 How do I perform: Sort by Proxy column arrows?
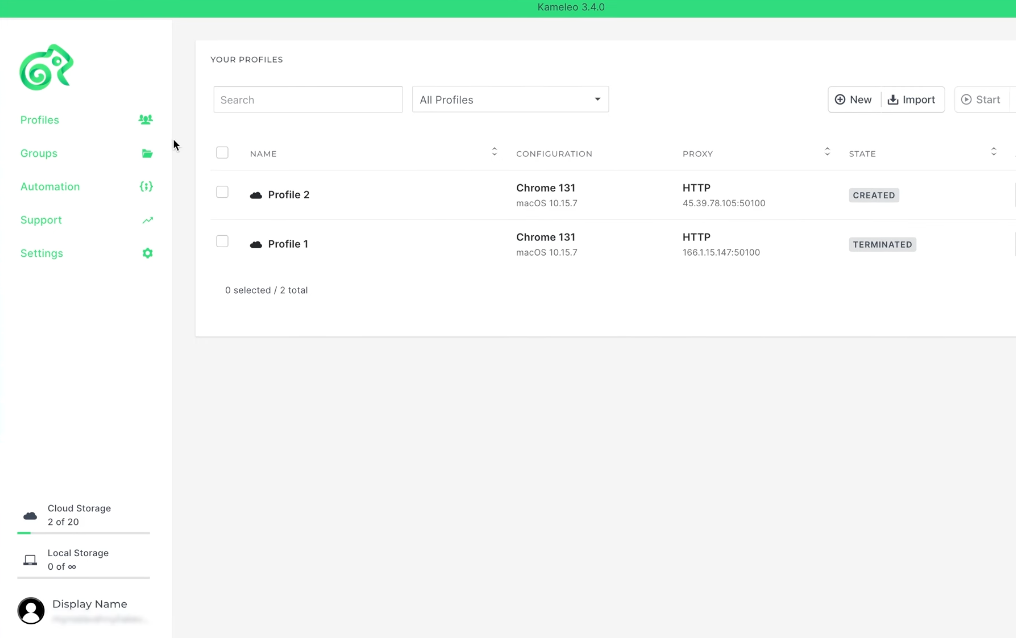[827, 152]
